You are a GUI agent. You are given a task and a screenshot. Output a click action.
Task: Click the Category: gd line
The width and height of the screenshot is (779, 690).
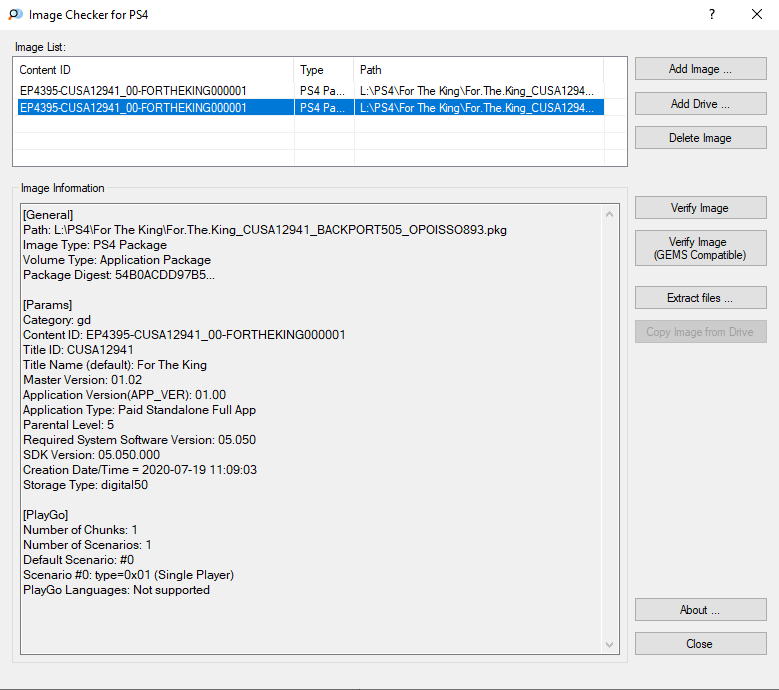point(57,320)
